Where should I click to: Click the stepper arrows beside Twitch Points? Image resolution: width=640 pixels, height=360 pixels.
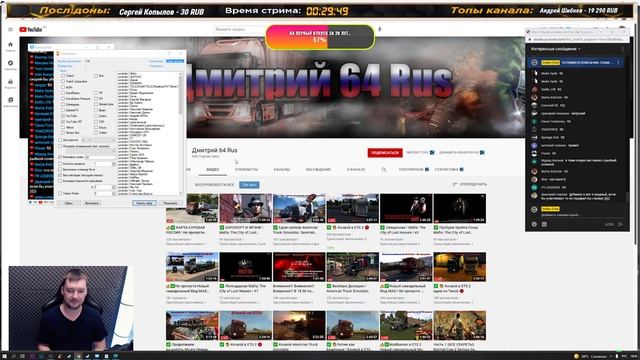point(113,193)
